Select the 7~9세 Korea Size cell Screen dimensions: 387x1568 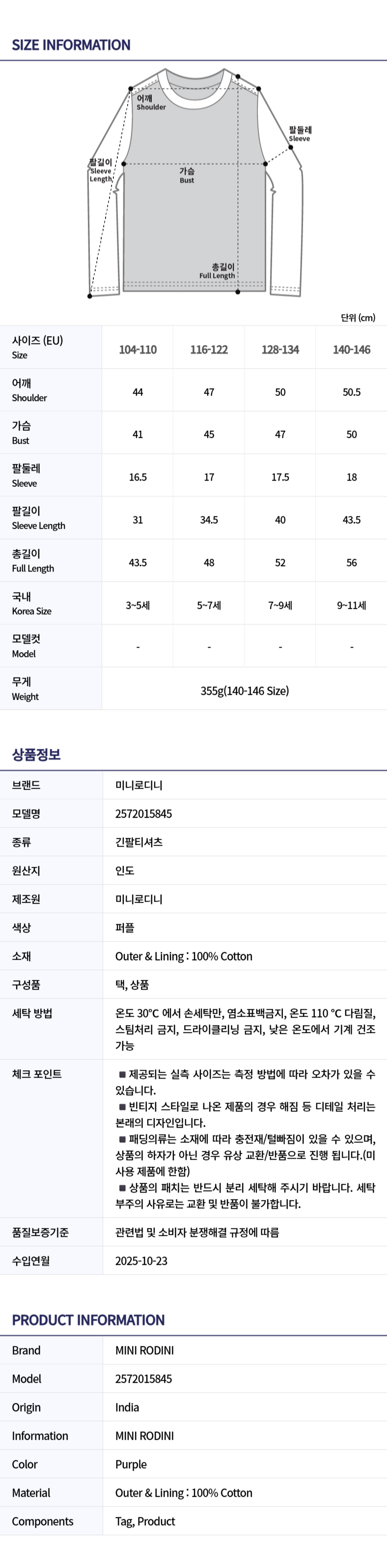(x=280, y=605)
